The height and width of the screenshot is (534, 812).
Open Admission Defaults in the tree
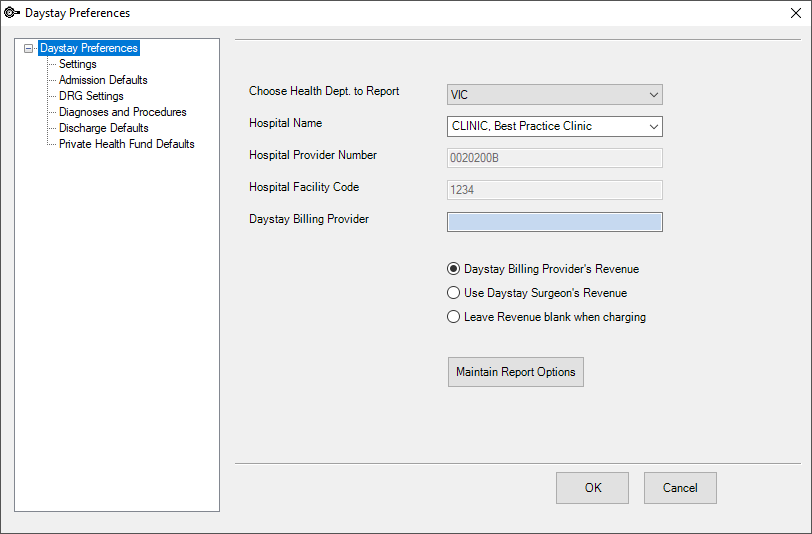click(x=103, y=80)
